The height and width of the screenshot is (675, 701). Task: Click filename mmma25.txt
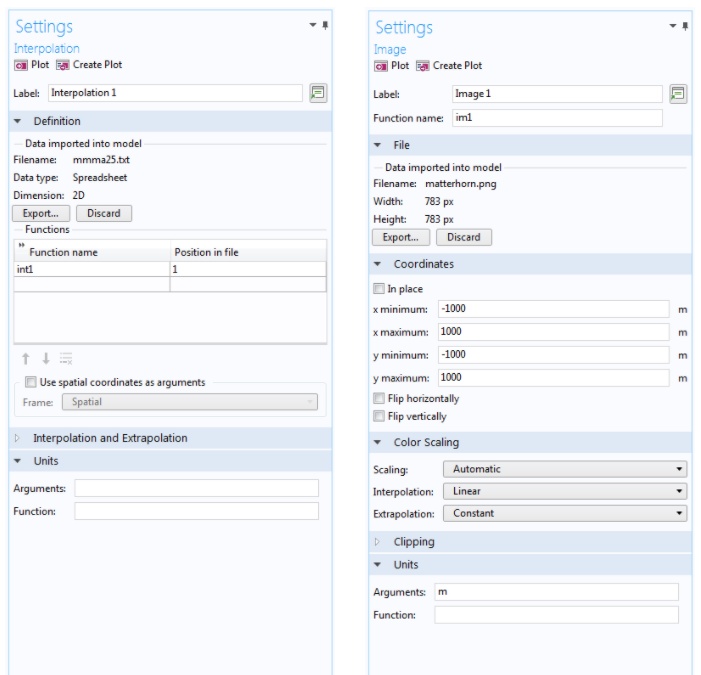click(101, 160)
